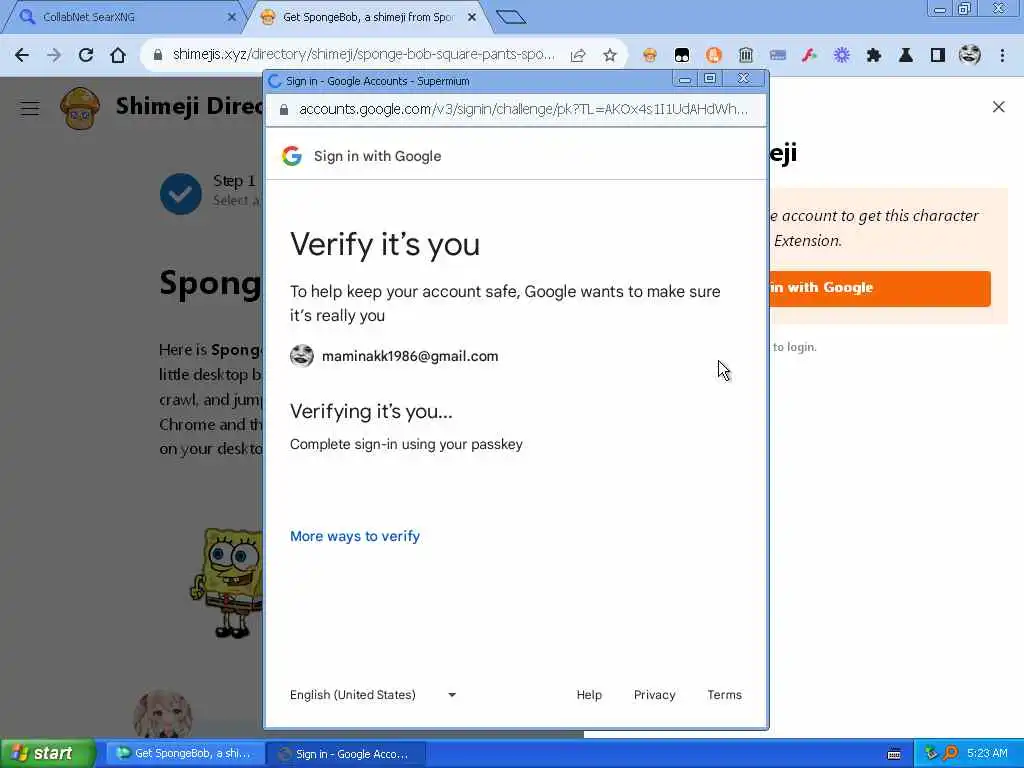This screenshot has height=768, width=1024.
Task: Click the main browser address bar URL
Action: point(363,55)
